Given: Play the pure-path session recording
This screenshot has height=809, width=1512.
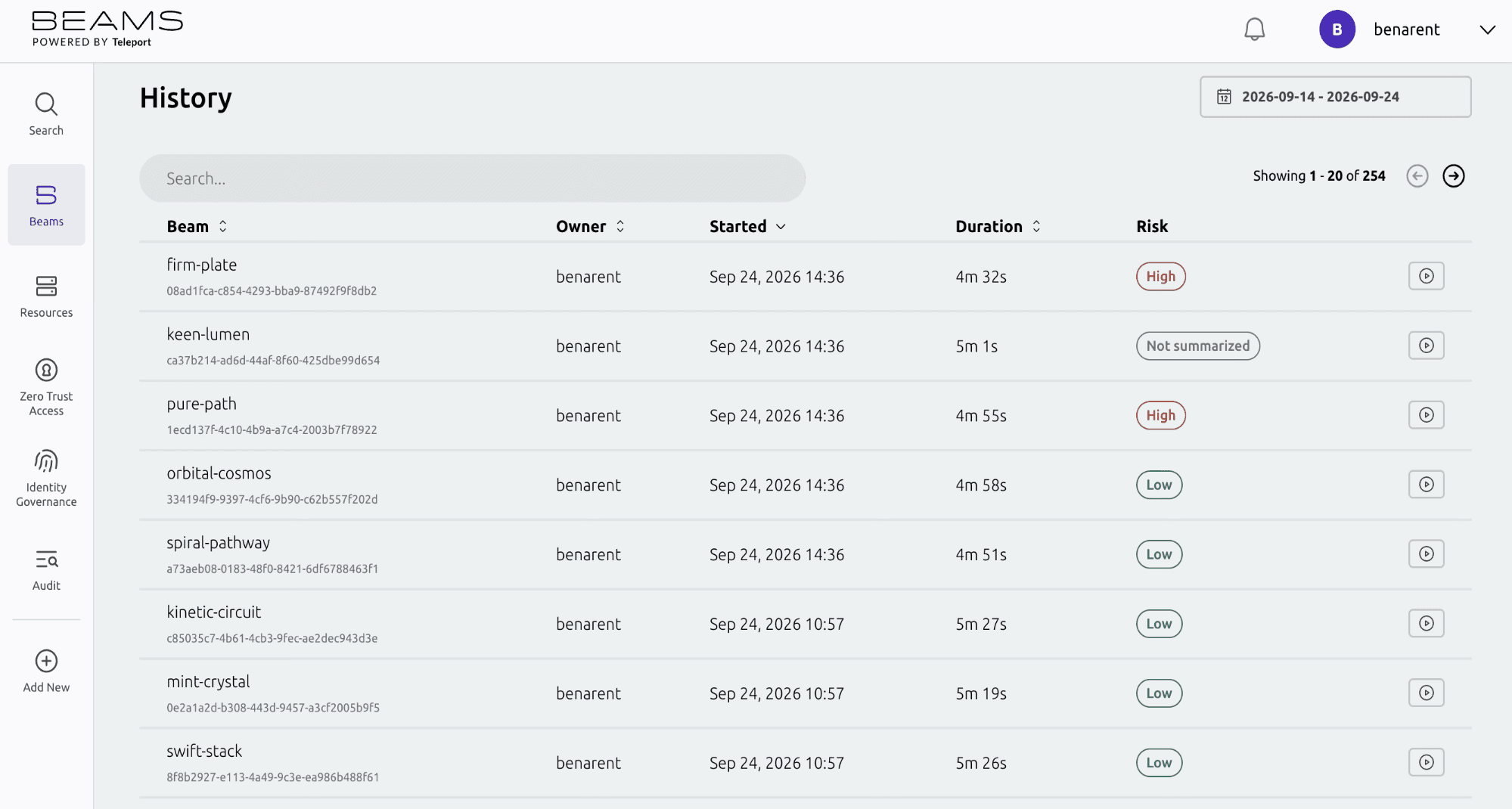Looking at the screenshot, I should pyautogui.click(x=1426, y=415).
